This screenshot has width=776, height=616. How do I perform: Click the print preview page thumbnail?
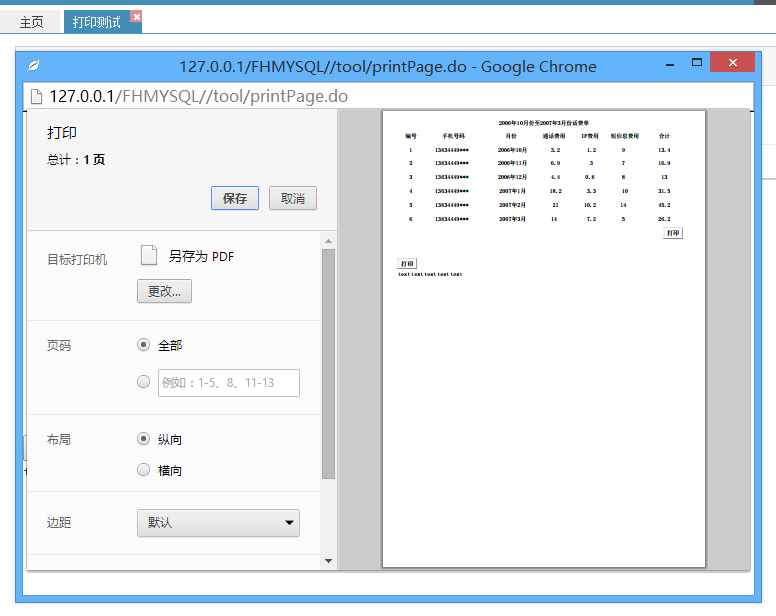pyautogui.click(x=544, y=339)
